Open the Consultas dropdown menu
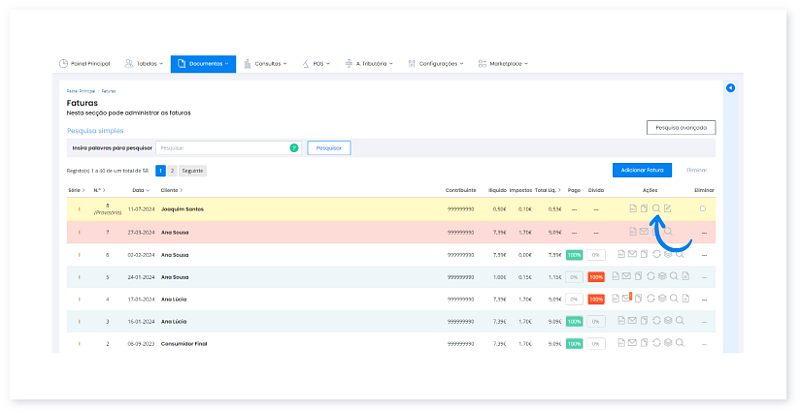The width and height of the screenshot is (800, 413). pyautogui.click(x=264, y=64)
